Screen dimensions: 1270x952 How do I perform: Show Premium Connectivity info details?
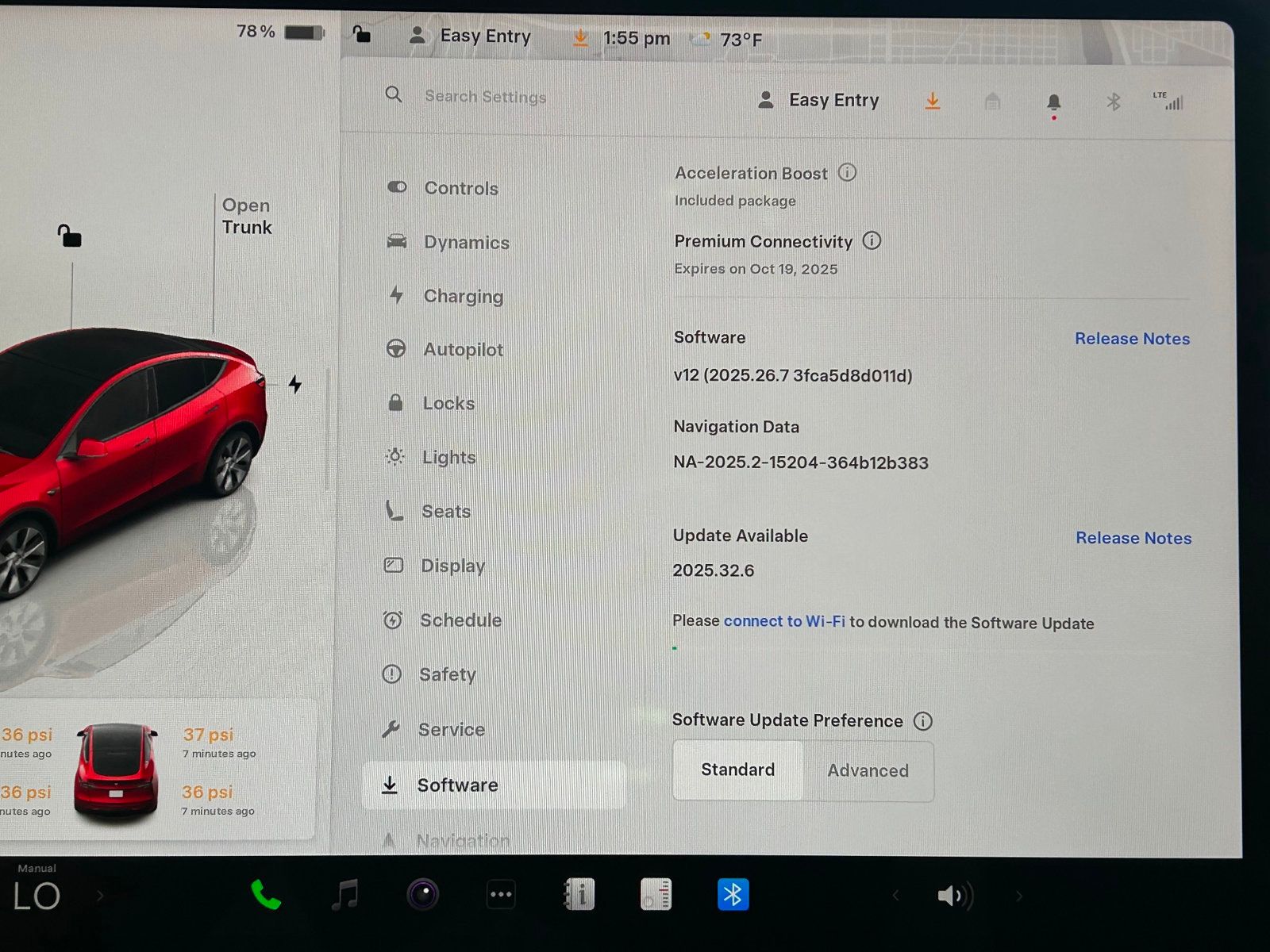(872, 240)
